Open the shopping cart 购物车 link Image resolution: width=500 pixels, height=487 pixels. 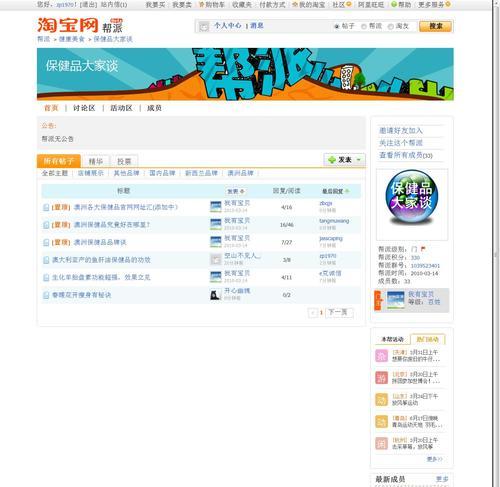pyautogui.click(x=212, y=5)
